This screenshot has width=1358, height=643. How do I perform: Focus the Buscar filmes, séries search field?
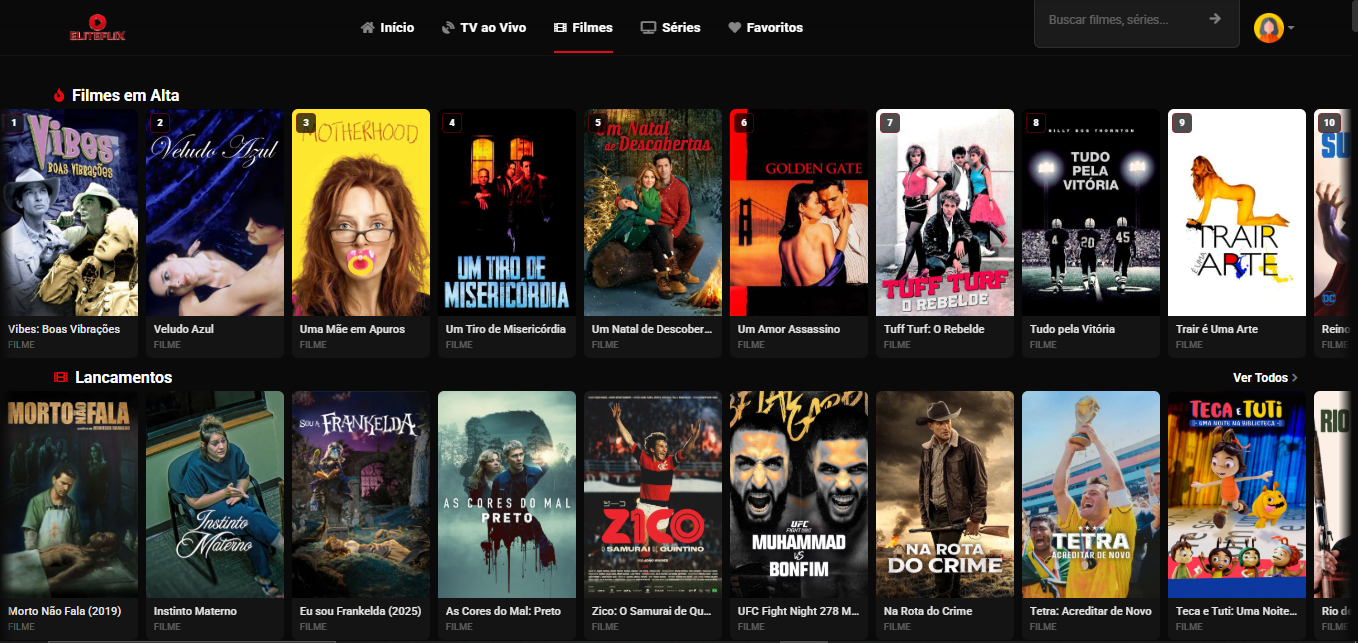pyautogui.click(x=1120, y=19)
